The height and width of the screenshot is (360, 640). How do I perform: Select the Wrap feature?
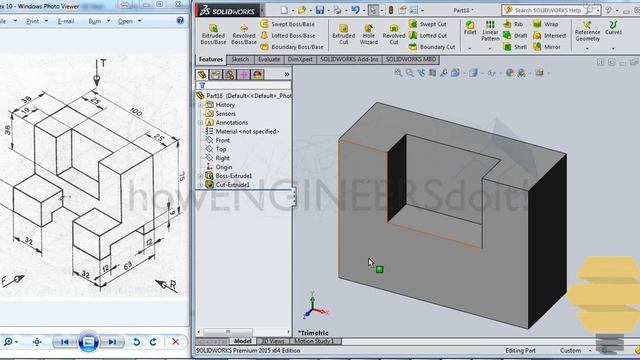(546, 24)
